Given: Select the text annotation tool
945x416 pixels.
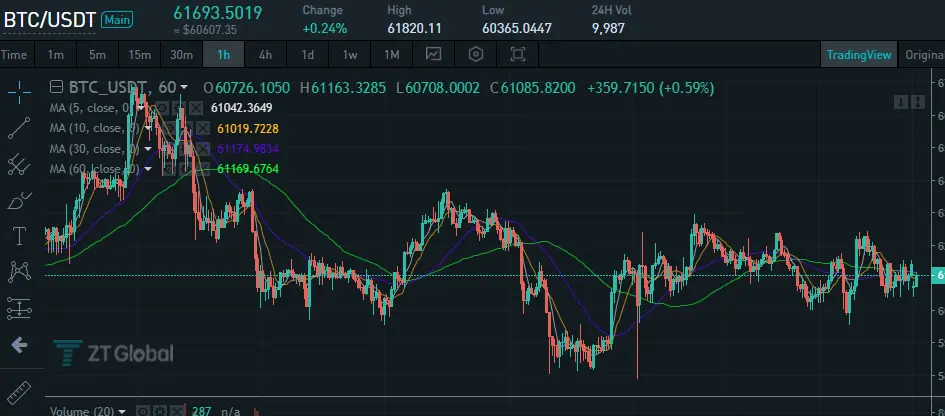Looking at the screenshot, I should 19,236.
